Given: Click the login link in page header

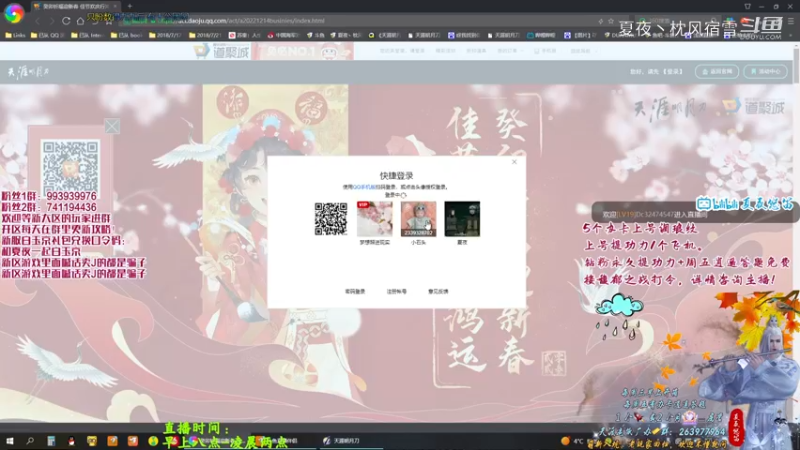Looking at the screenshot, I should pos(672,72).
